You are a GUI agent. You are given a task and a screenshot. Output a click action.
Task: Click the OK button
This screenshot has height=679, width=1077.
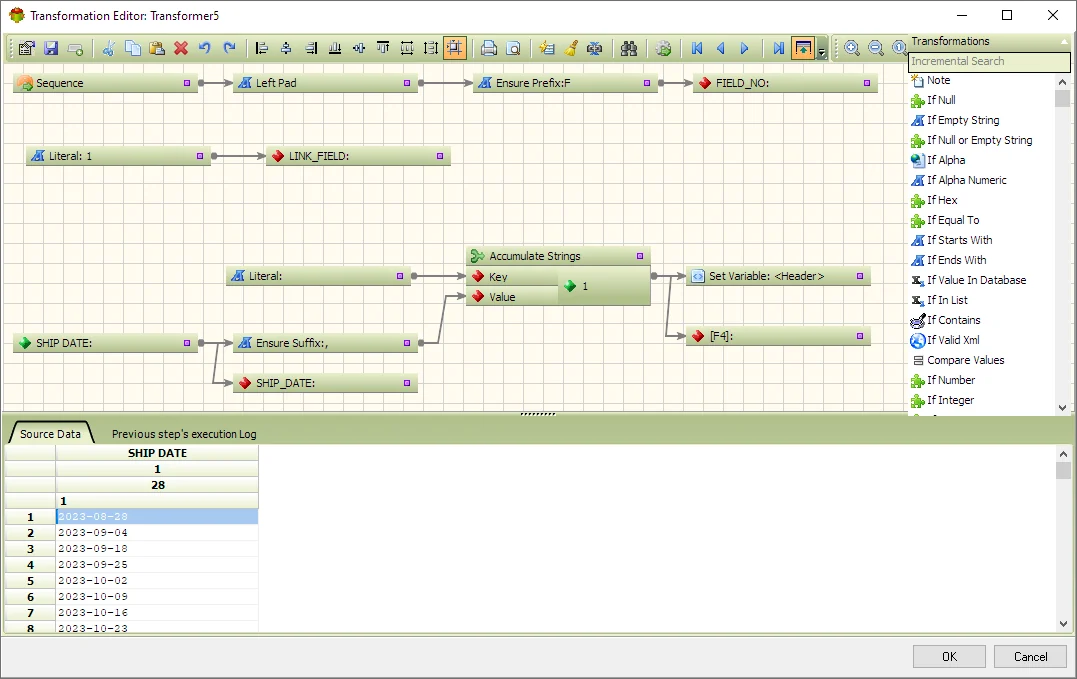tap(949, 656)
